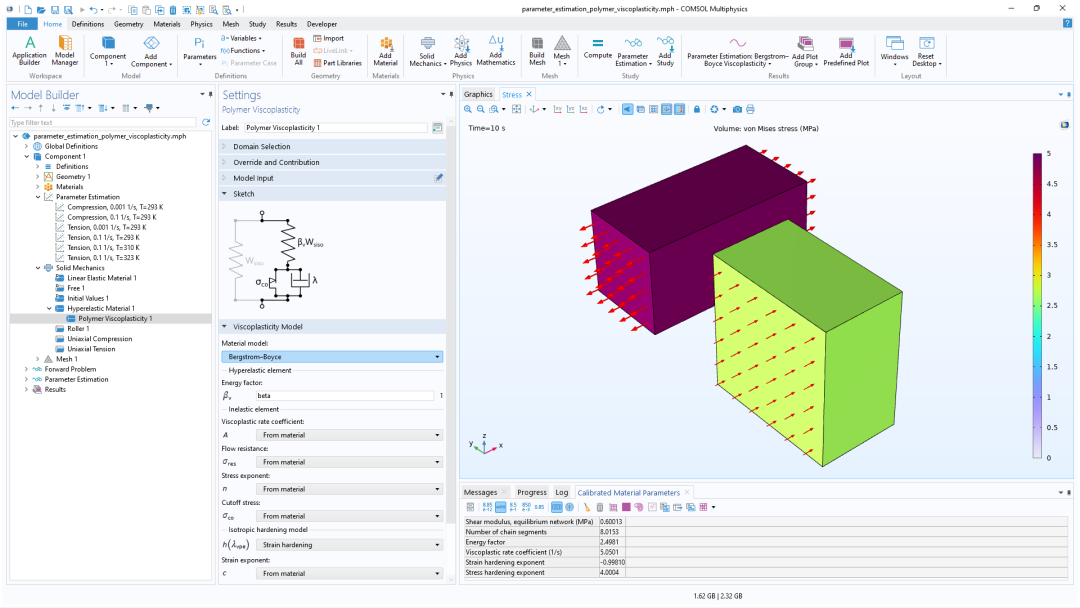Take a snapshot with the camera icon
1080x608 pixels.
click(737, 109)
